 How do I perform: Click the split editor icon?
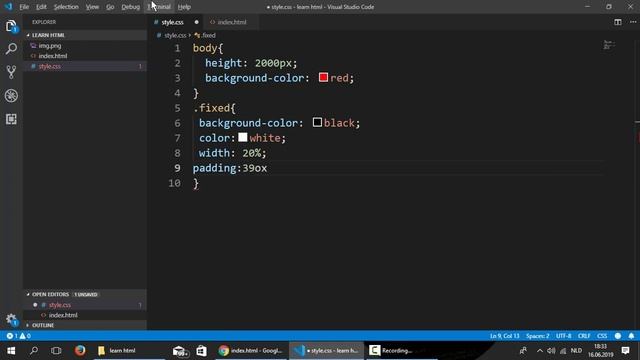(x=618, y=22)
